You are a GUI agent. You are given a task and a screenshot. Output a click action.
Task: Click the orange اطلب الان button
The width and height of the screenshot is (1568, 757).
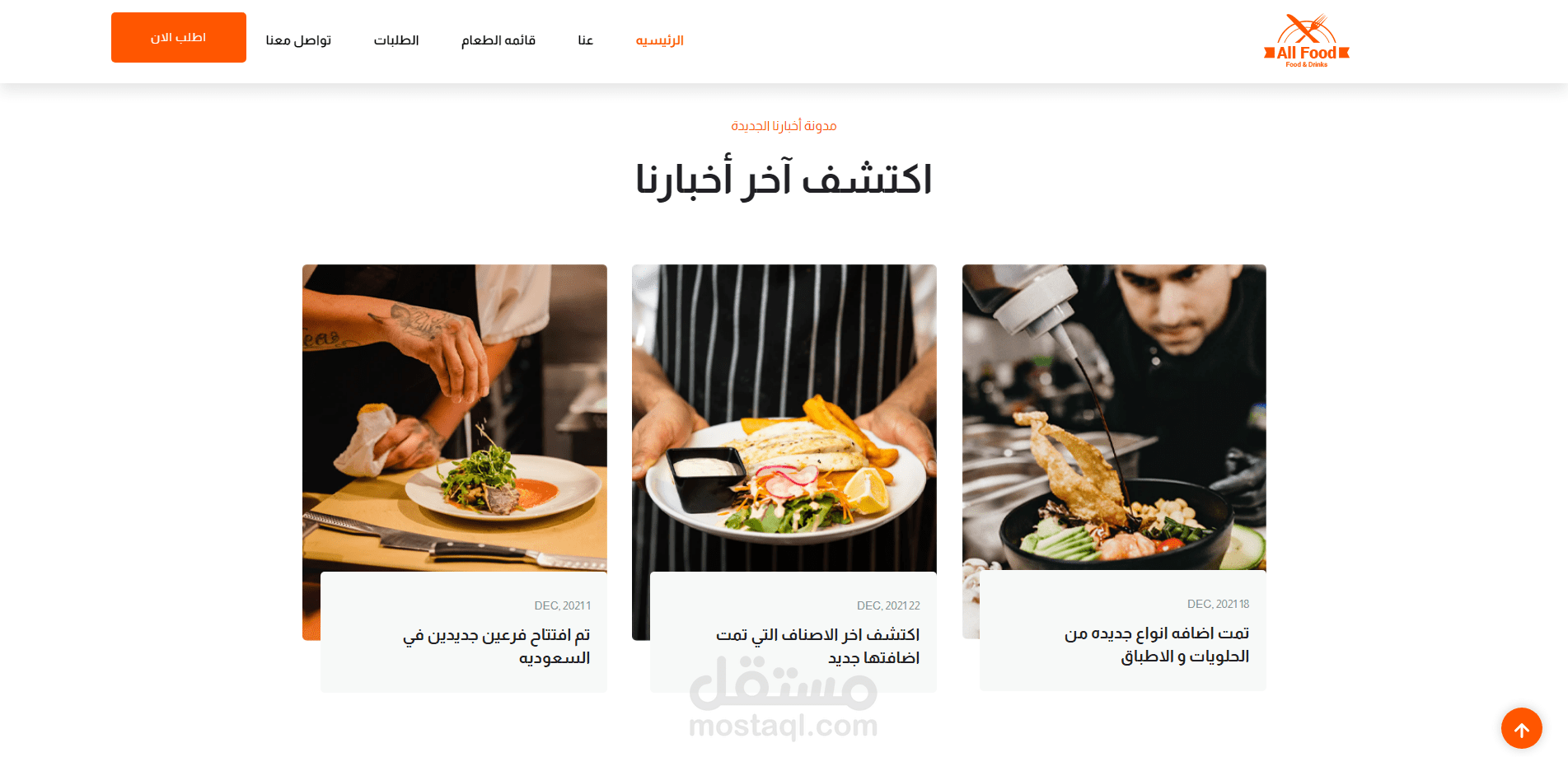click(179, 37)
